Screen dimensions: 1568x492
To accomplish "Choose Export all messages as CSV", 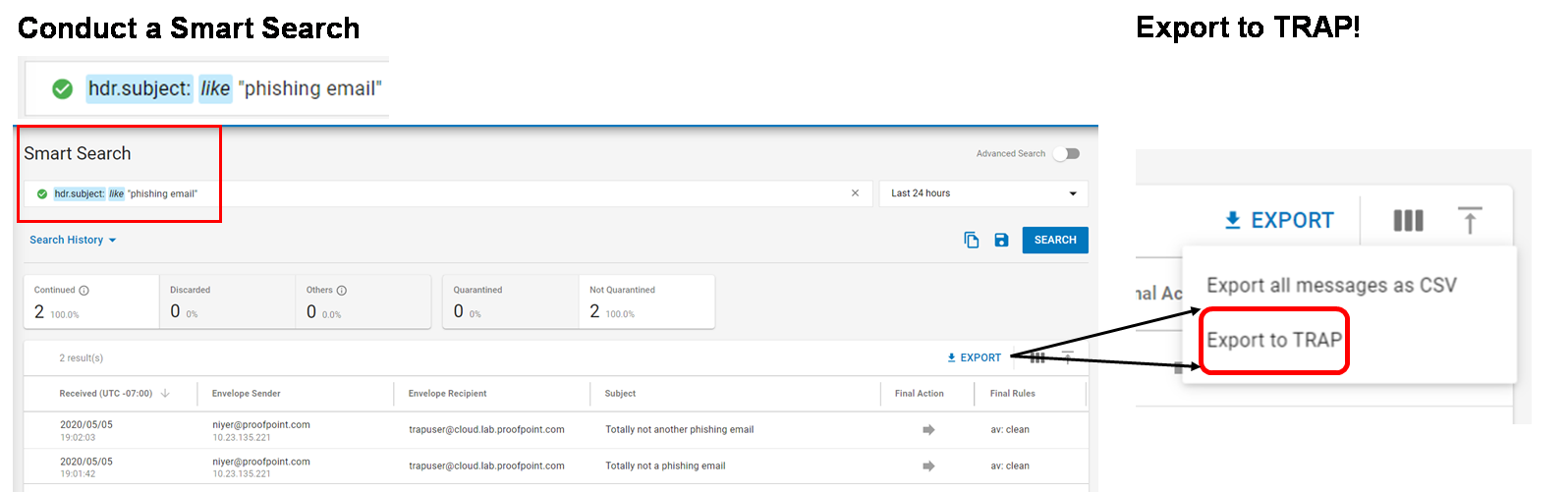I will pos(1331,286).
